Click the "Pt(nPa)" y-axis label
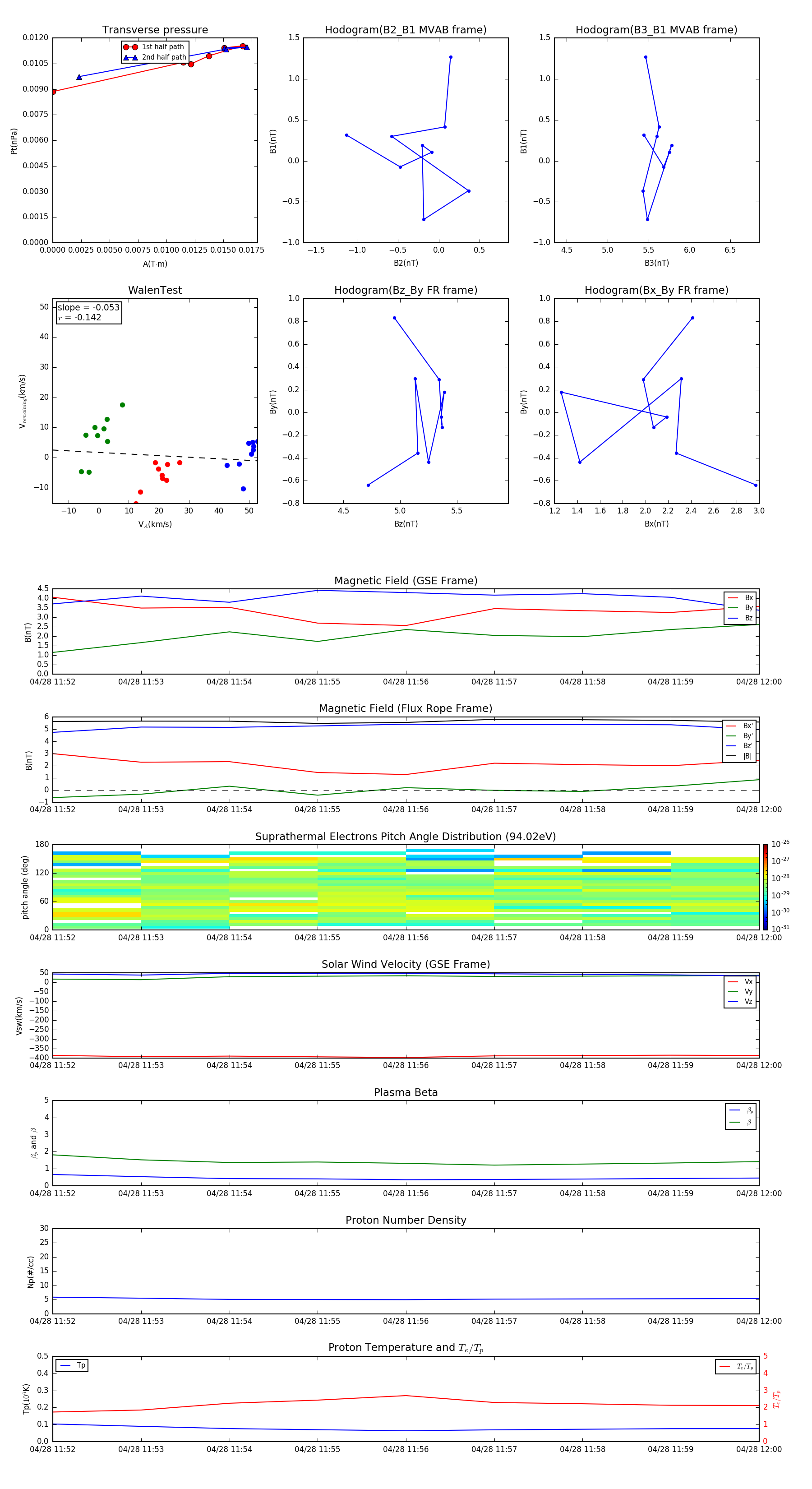Image resolution: width=812 pixels, height=1489 pixels. [x=14, y=141]
